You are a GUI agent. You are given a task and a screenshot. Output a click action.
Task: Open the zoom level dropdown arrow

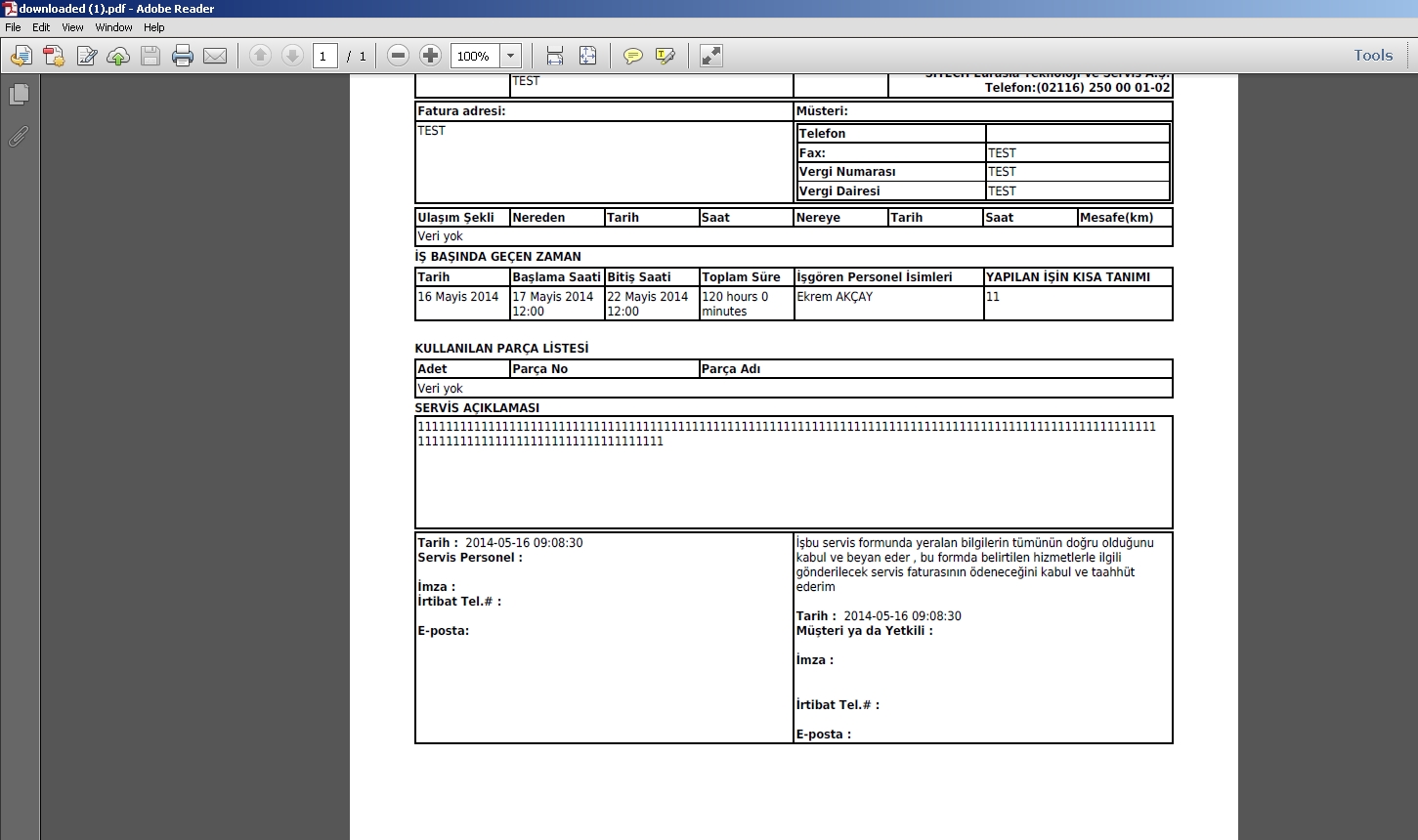(x=510, y=56)
